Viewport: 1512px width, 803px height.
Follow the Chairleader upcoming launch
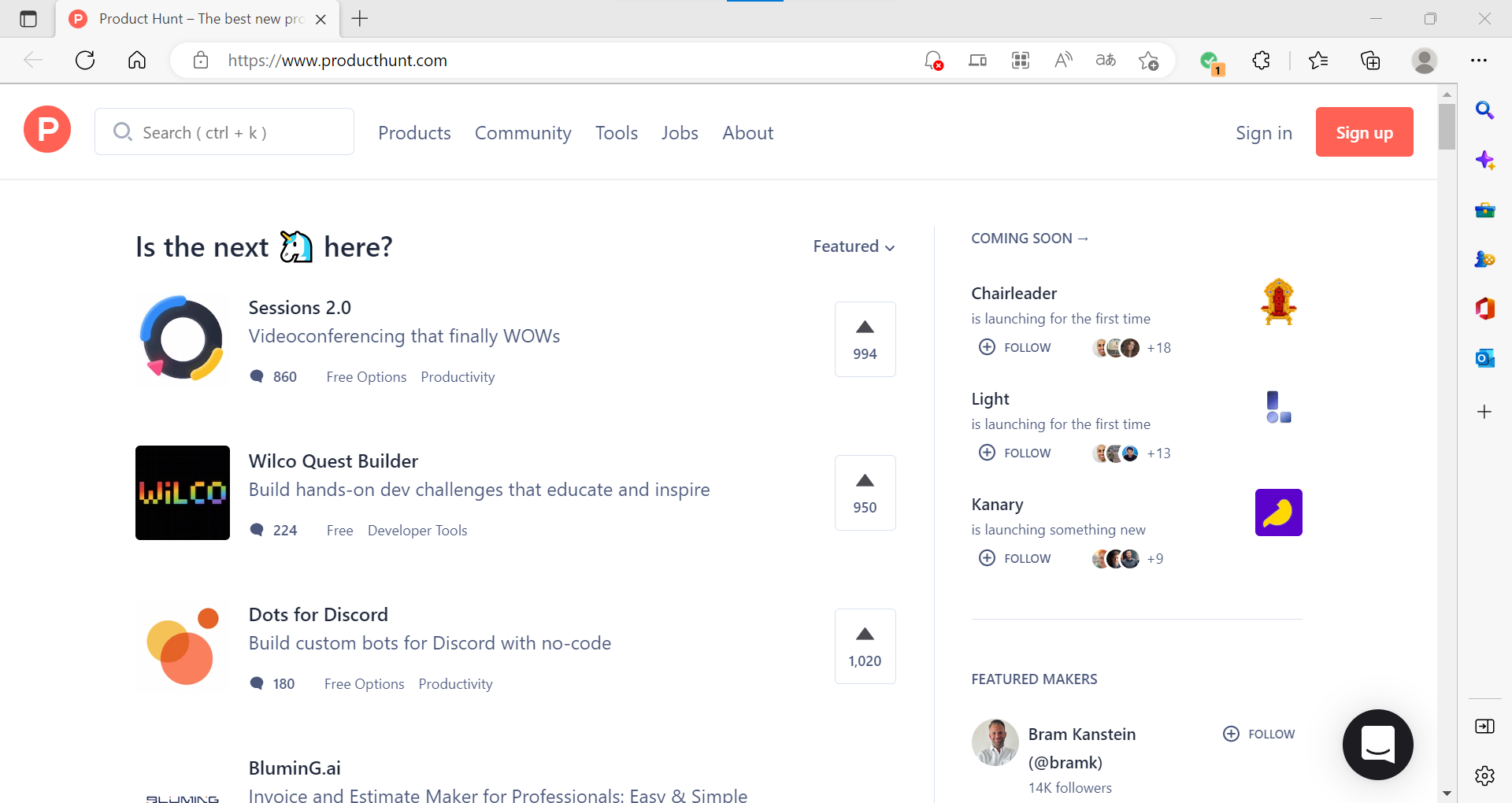[1014, 347]
